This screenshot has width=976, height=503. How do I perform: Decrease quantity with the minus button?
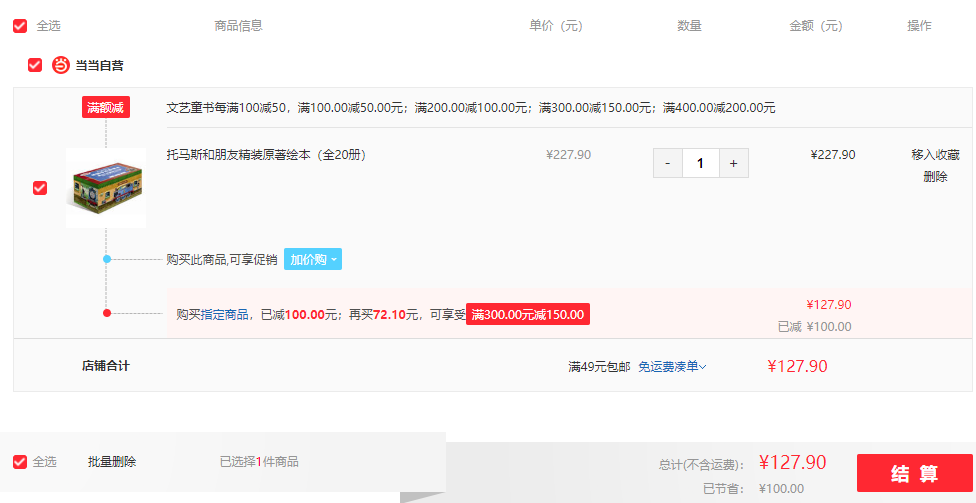coord(668,163)
